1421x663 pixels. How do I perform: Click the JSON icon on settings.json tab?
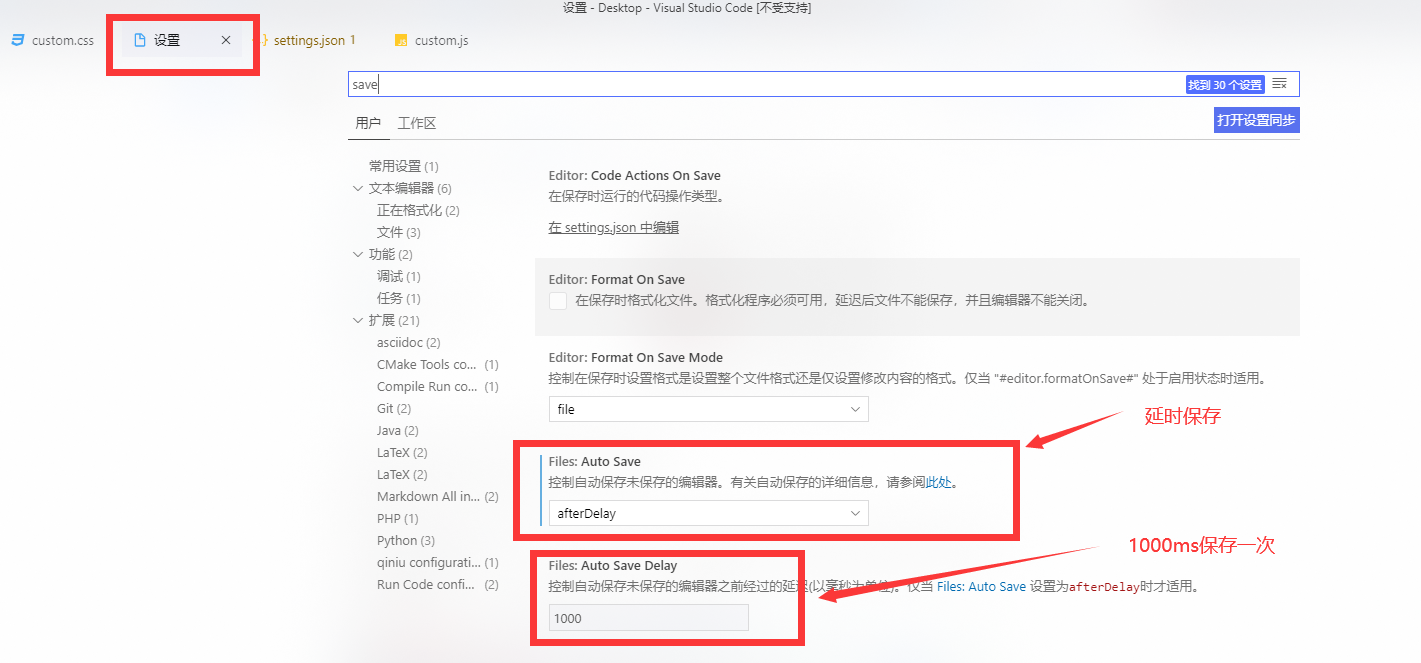(x=265, y=40)
